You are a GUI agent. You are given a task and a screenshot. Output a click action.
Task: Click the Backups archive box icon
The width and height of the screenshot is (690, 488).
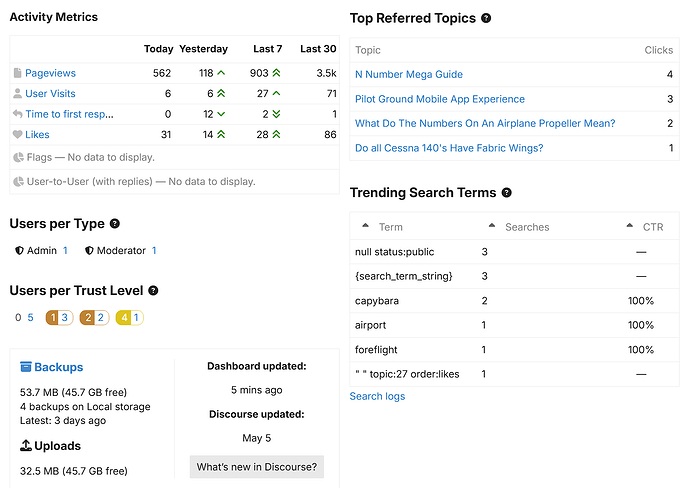point(26,367)
